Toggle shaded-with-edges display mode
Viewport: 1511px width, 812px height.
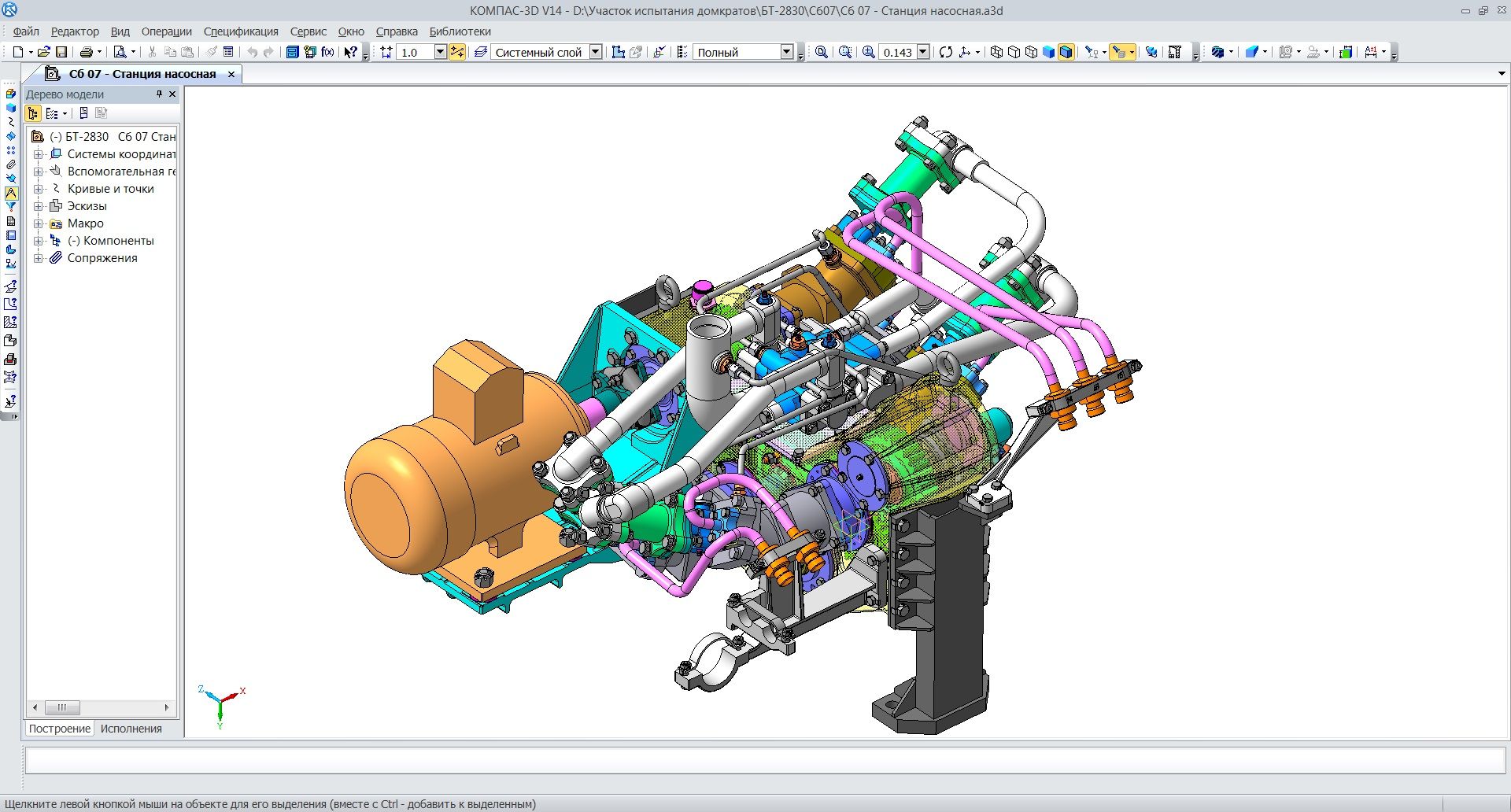1066,52
